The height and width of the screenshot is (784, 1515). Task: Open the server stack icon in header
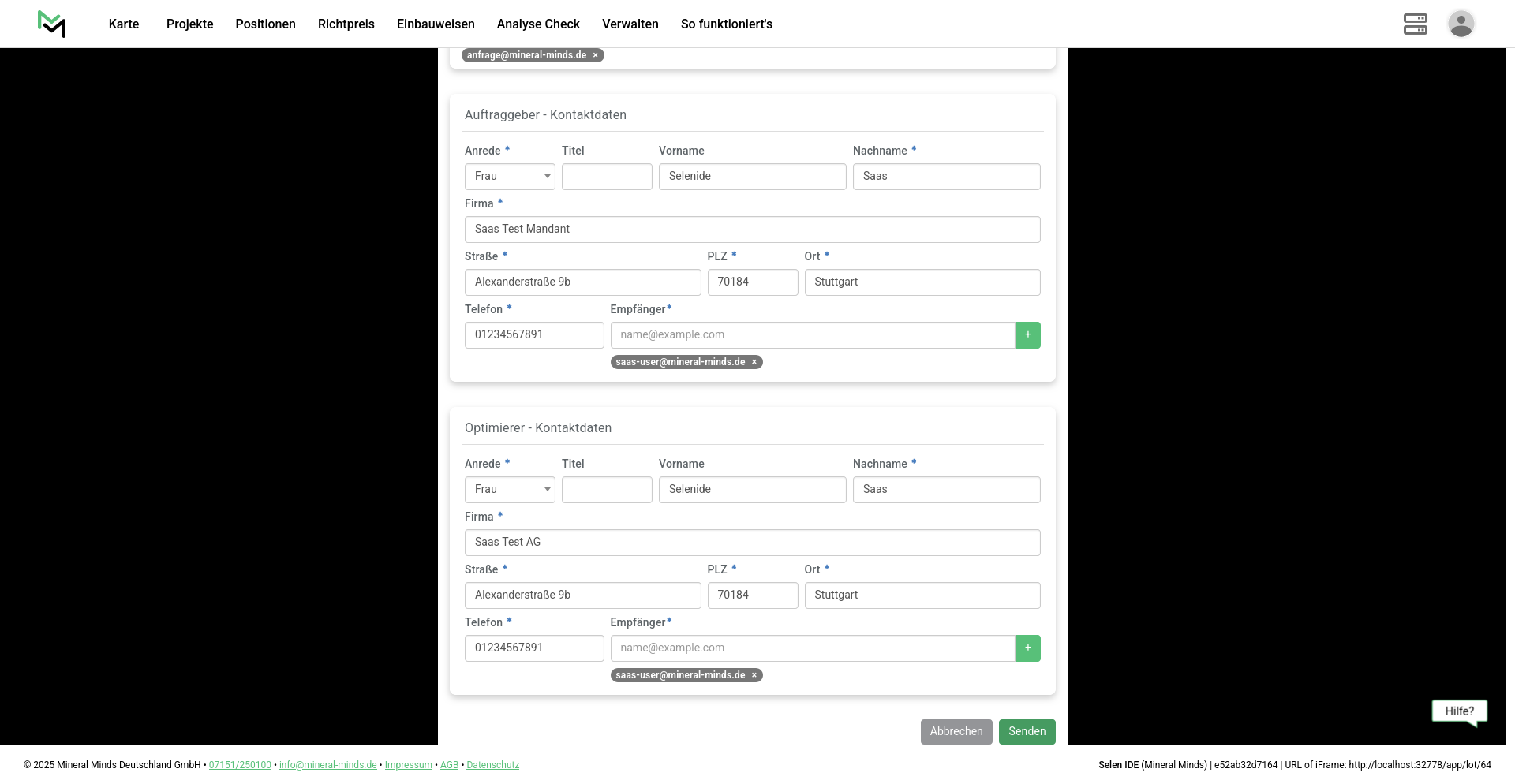(x=1415, y=24)
